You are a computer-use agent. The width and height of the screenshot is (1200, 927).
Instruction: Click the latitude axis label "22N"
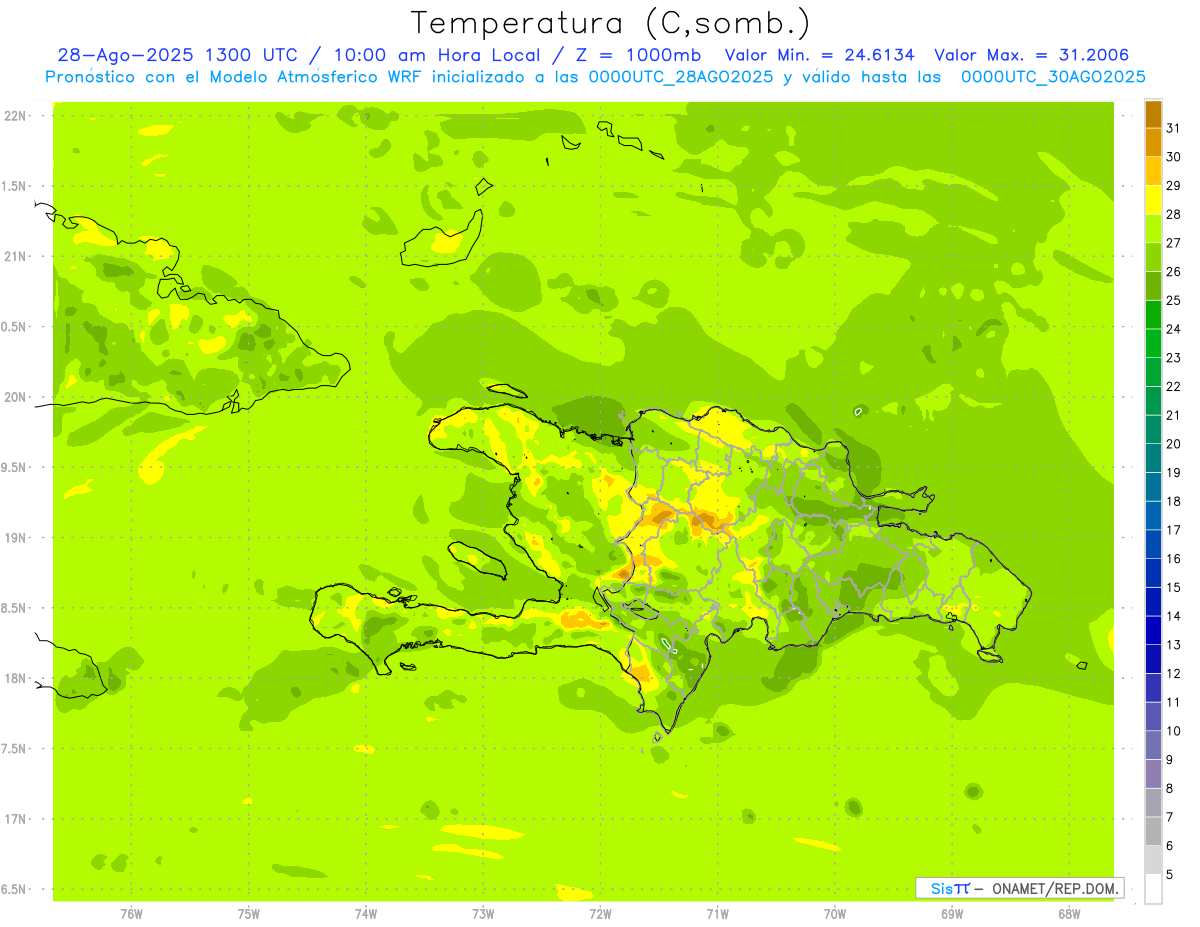(x=16, y=115)
